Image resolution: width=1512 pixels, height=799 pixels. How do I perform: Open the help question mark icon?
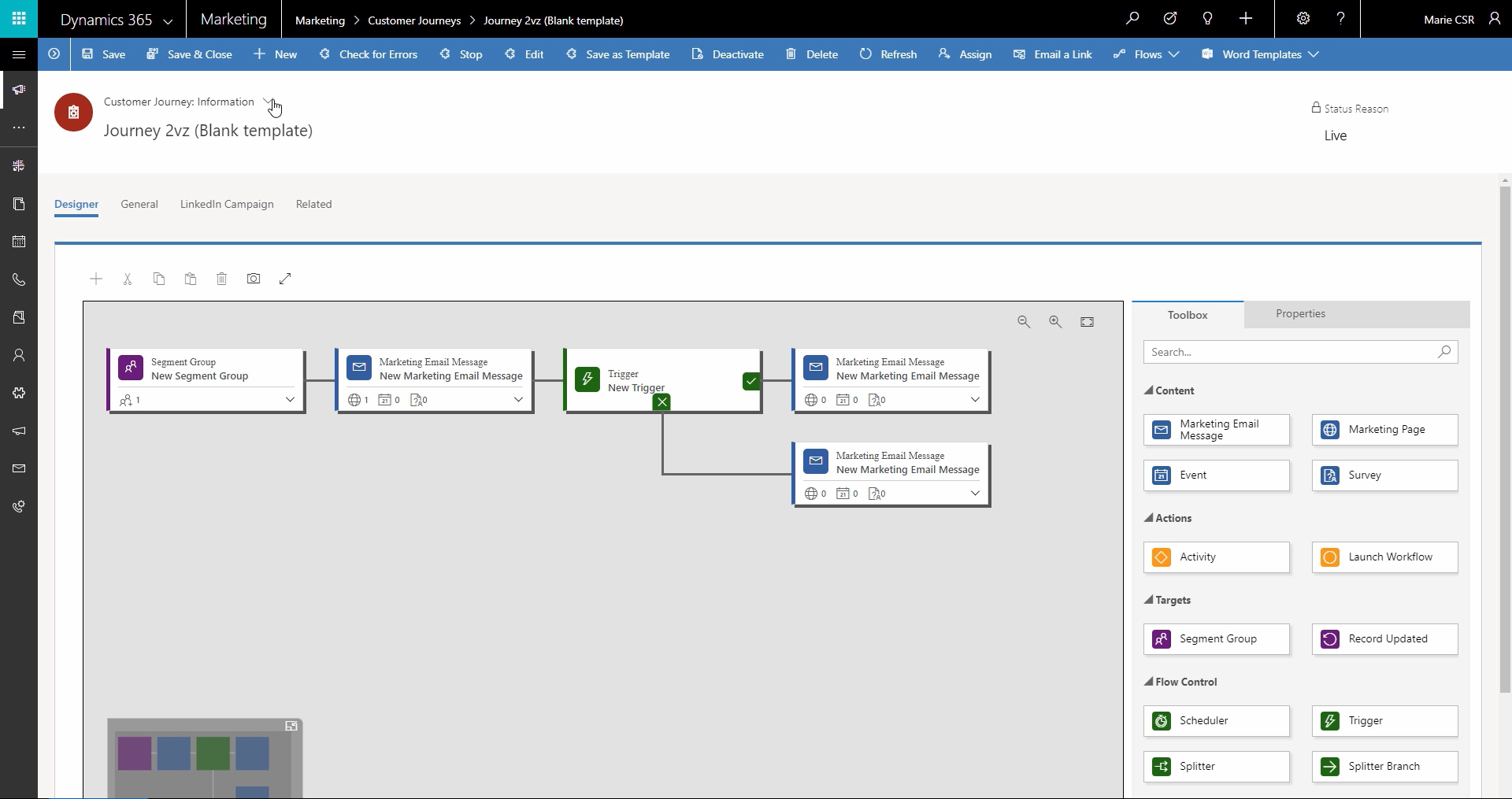point(1340,18)
